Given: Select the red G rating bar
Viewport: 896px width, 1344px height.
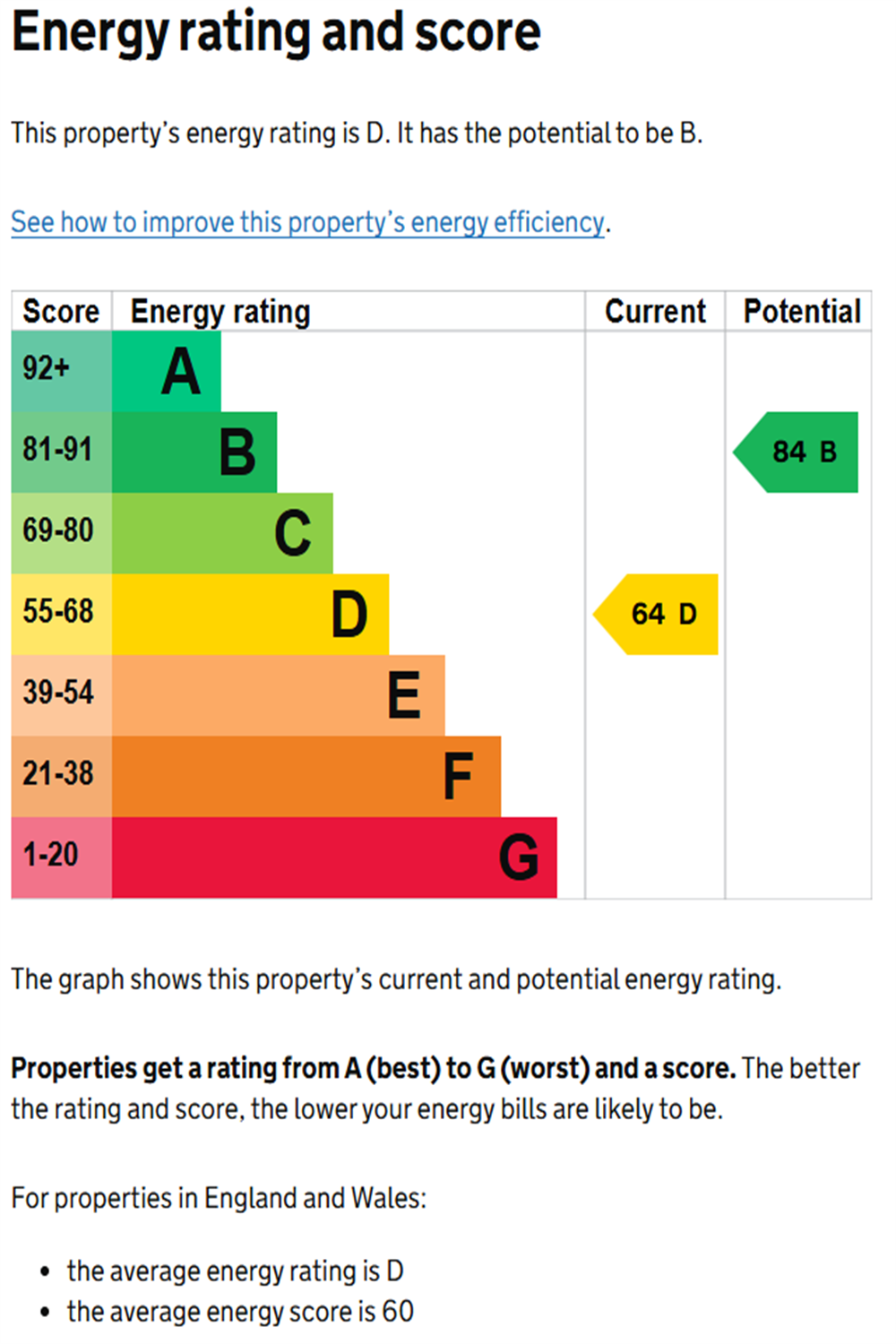Looking at the screenshot, I should point(333,858).
